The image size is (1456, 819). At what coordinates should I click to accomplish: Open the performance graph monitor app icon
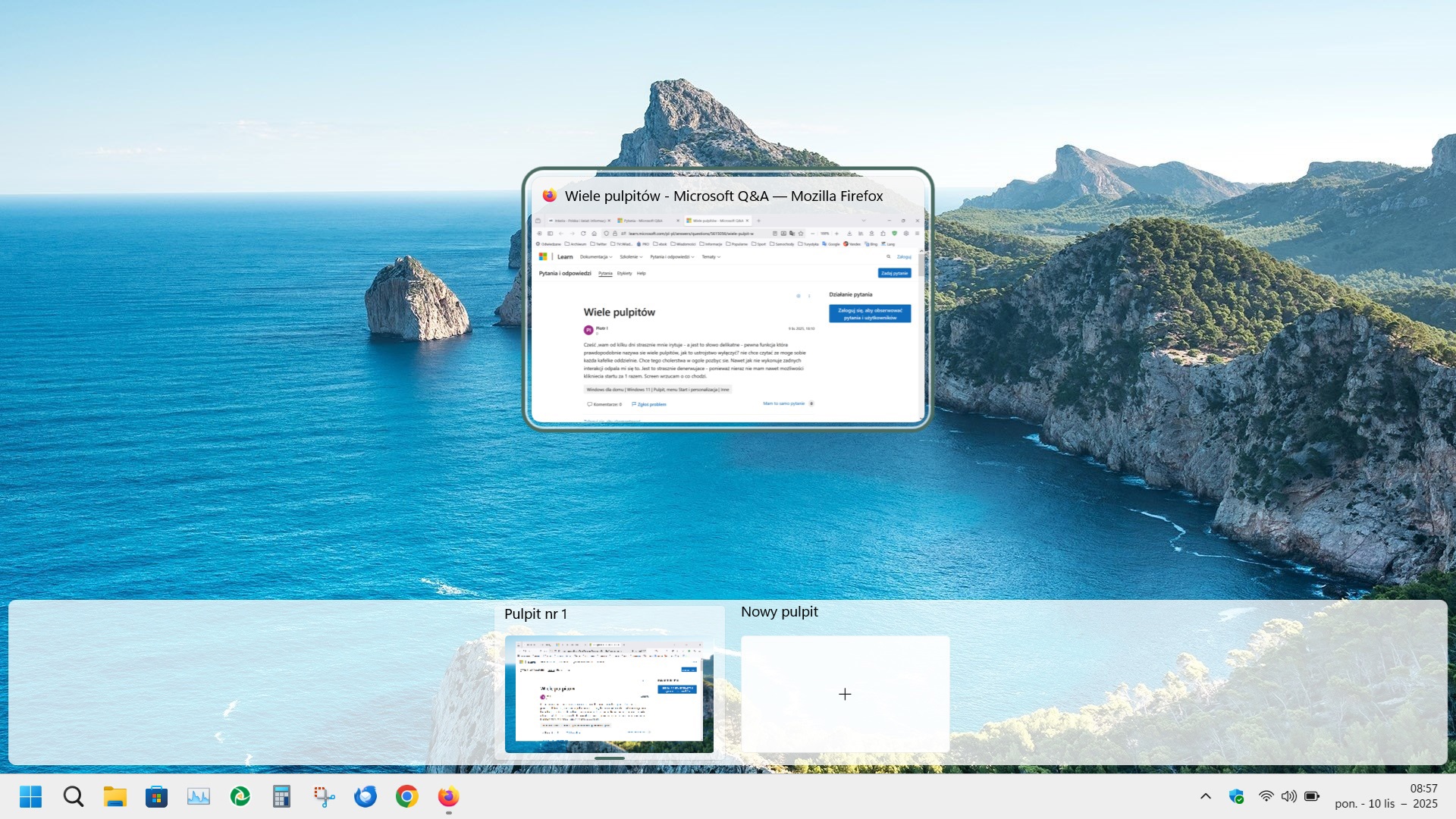click(199, 796)
